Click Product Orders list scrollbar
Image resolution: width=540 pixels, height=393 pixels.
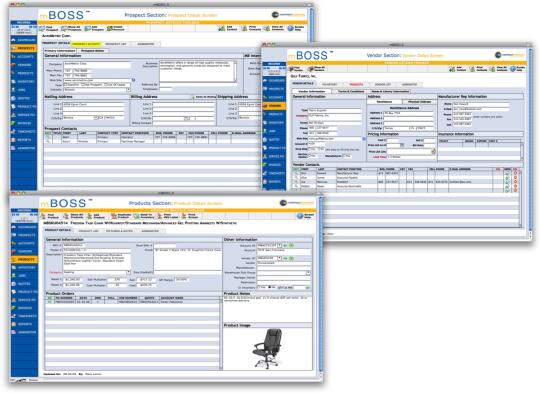click(x=221, y=334)
